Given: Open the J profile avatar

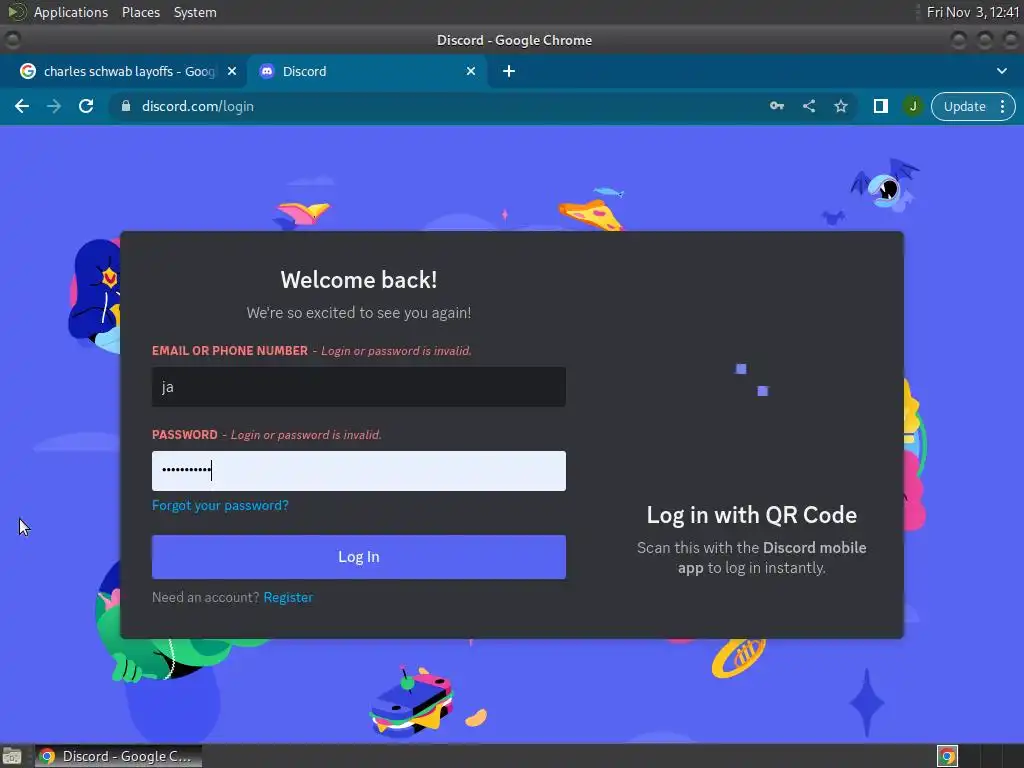Looking at the screenshot, I should point(913,106).
